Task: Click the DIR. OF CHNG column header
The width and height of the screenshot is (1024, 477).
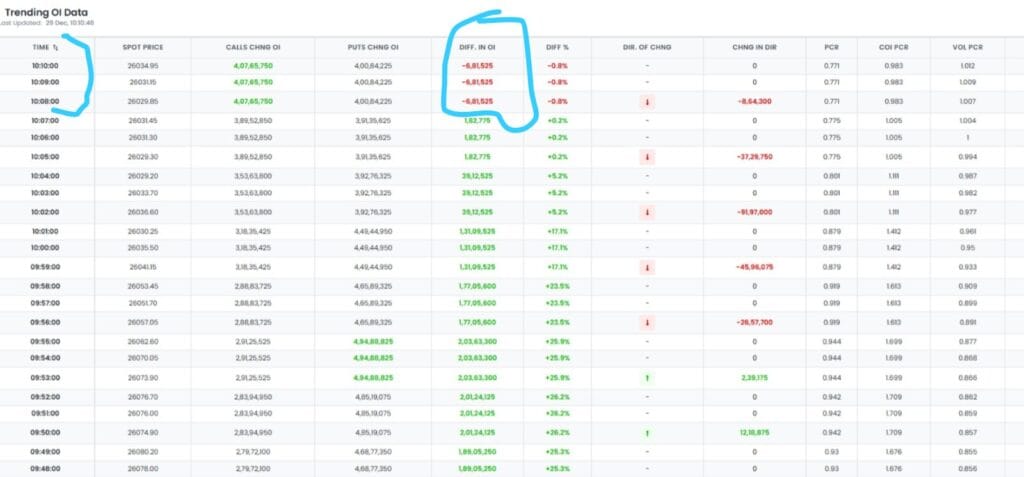Action: (646, 47)
